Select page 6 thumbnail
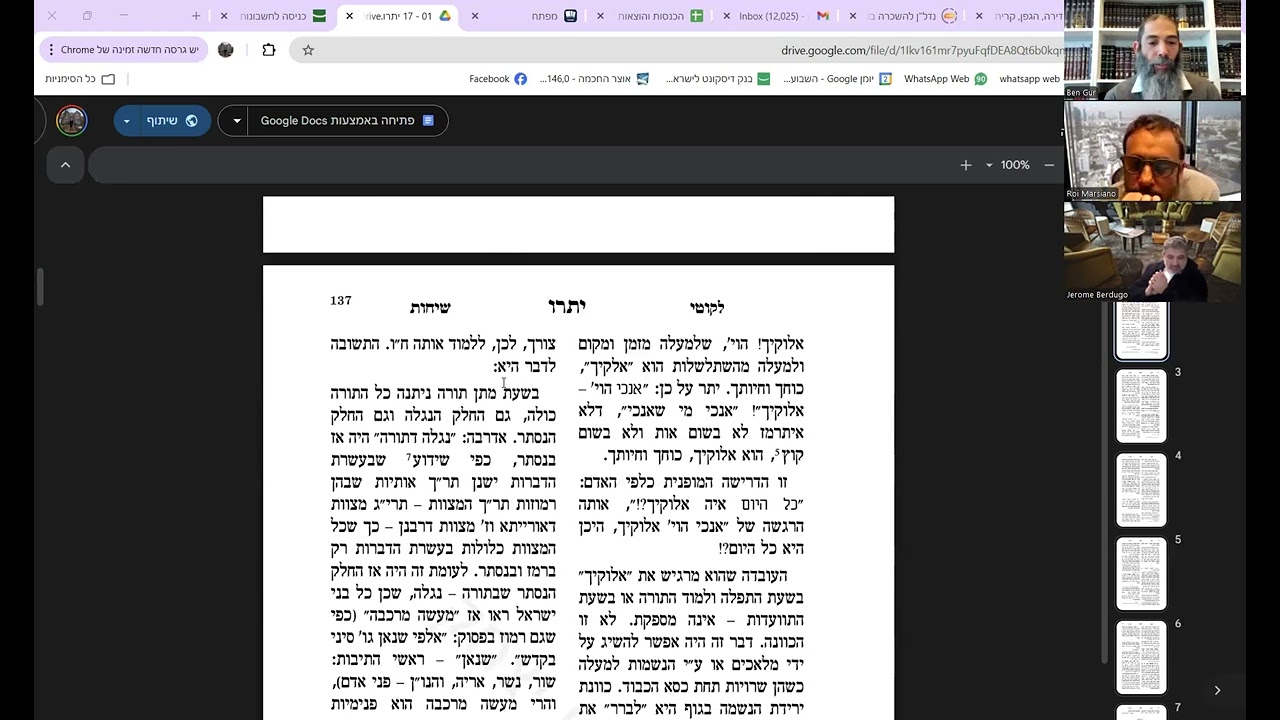 [x=1141, y=657]
